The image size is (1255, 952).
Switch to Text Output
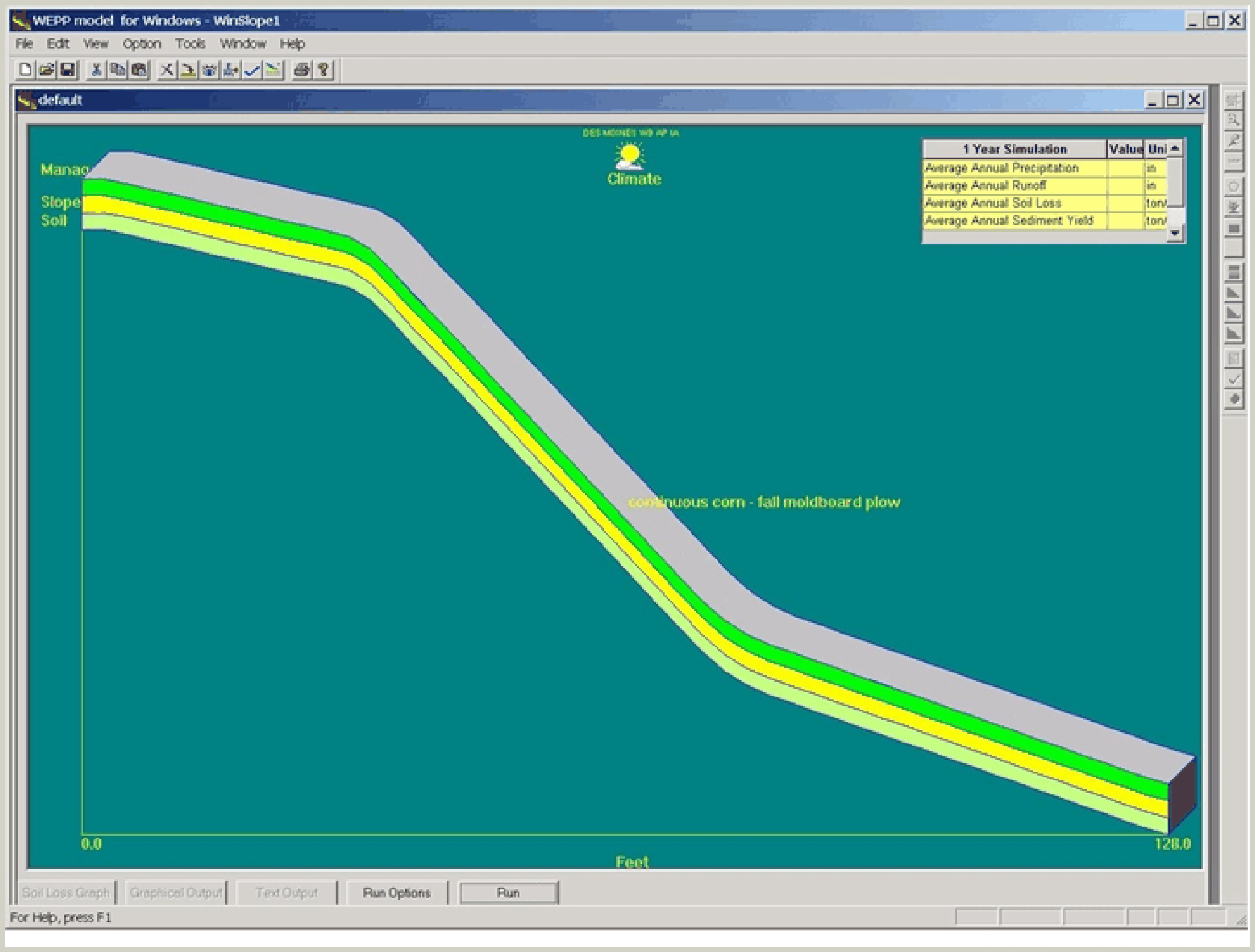287,892
